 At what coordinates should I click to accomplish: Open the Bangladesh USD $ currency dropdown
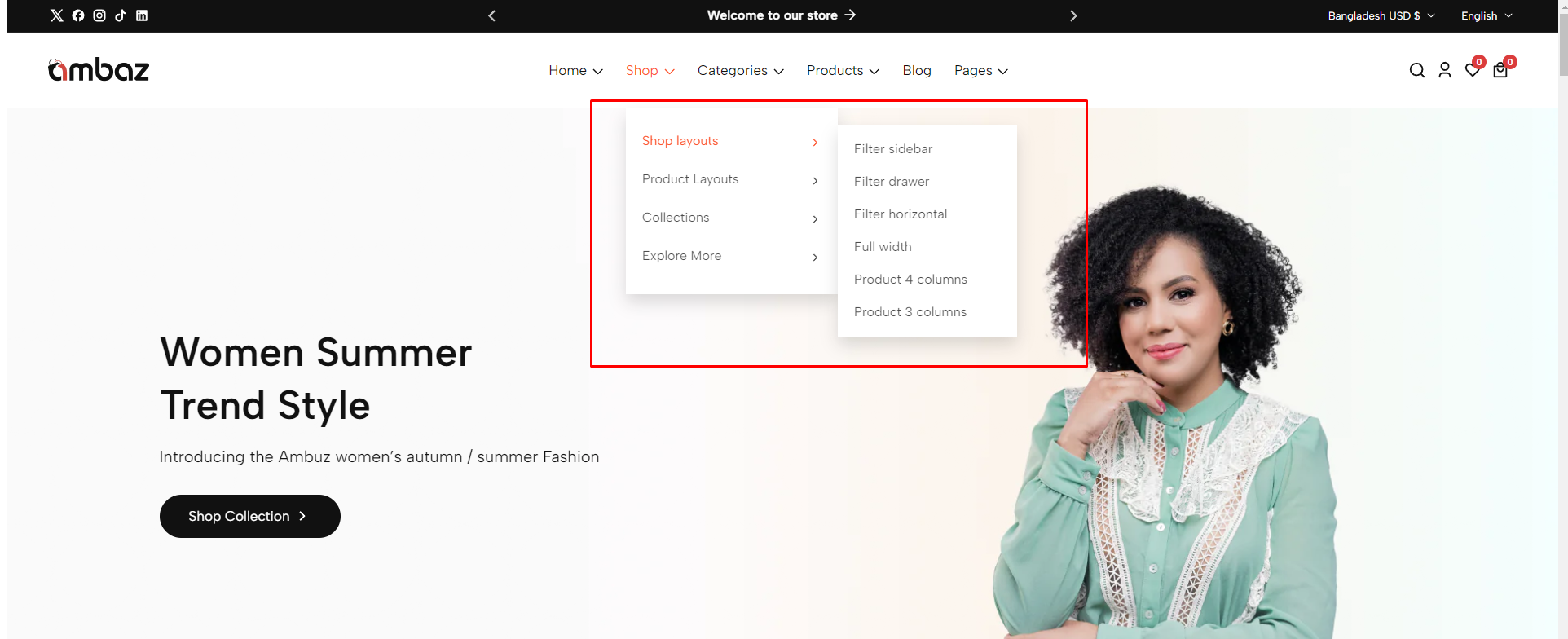point(1381,15)
